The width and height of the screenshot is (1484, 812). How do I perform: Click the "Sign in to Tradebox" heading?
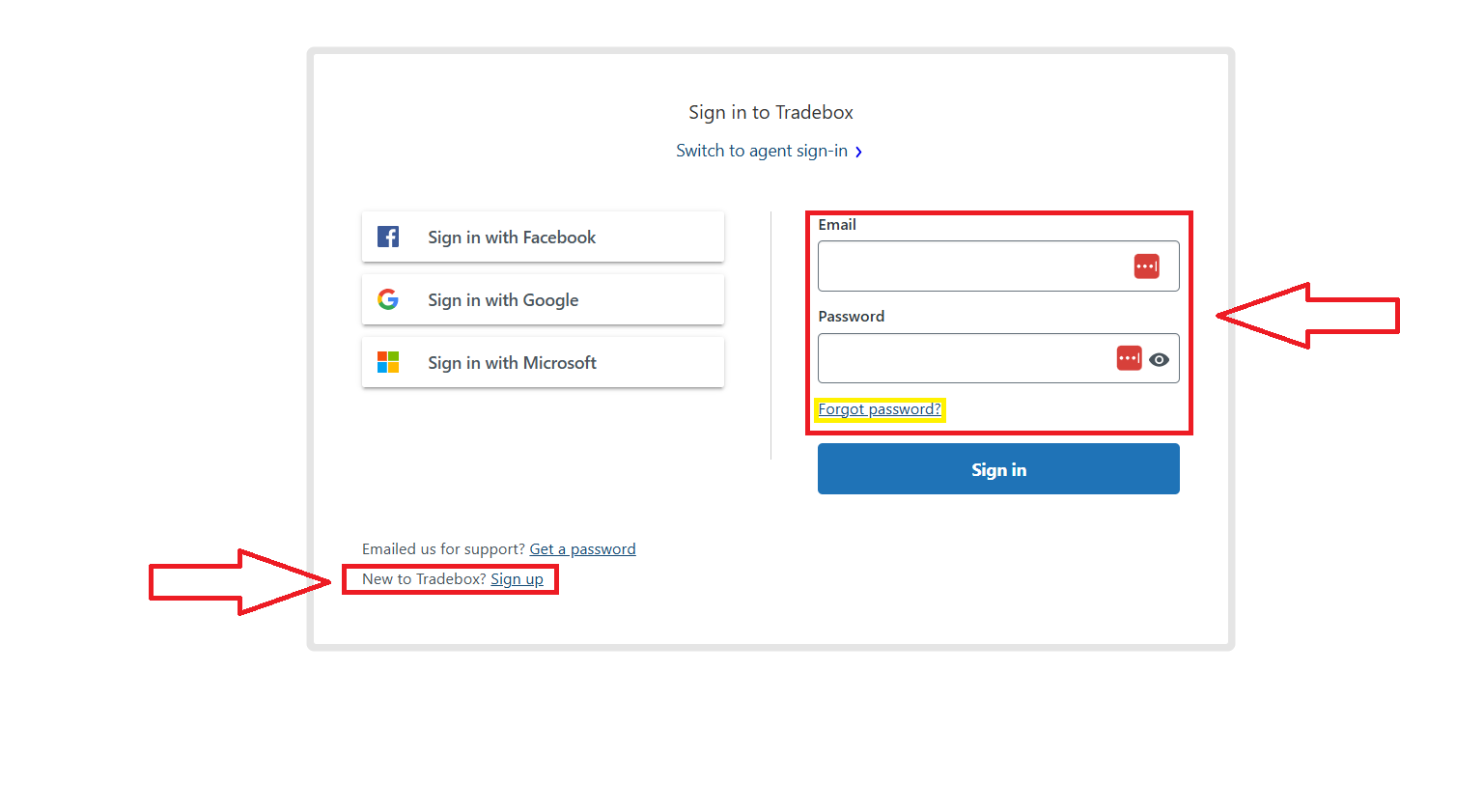coord(770,113)
